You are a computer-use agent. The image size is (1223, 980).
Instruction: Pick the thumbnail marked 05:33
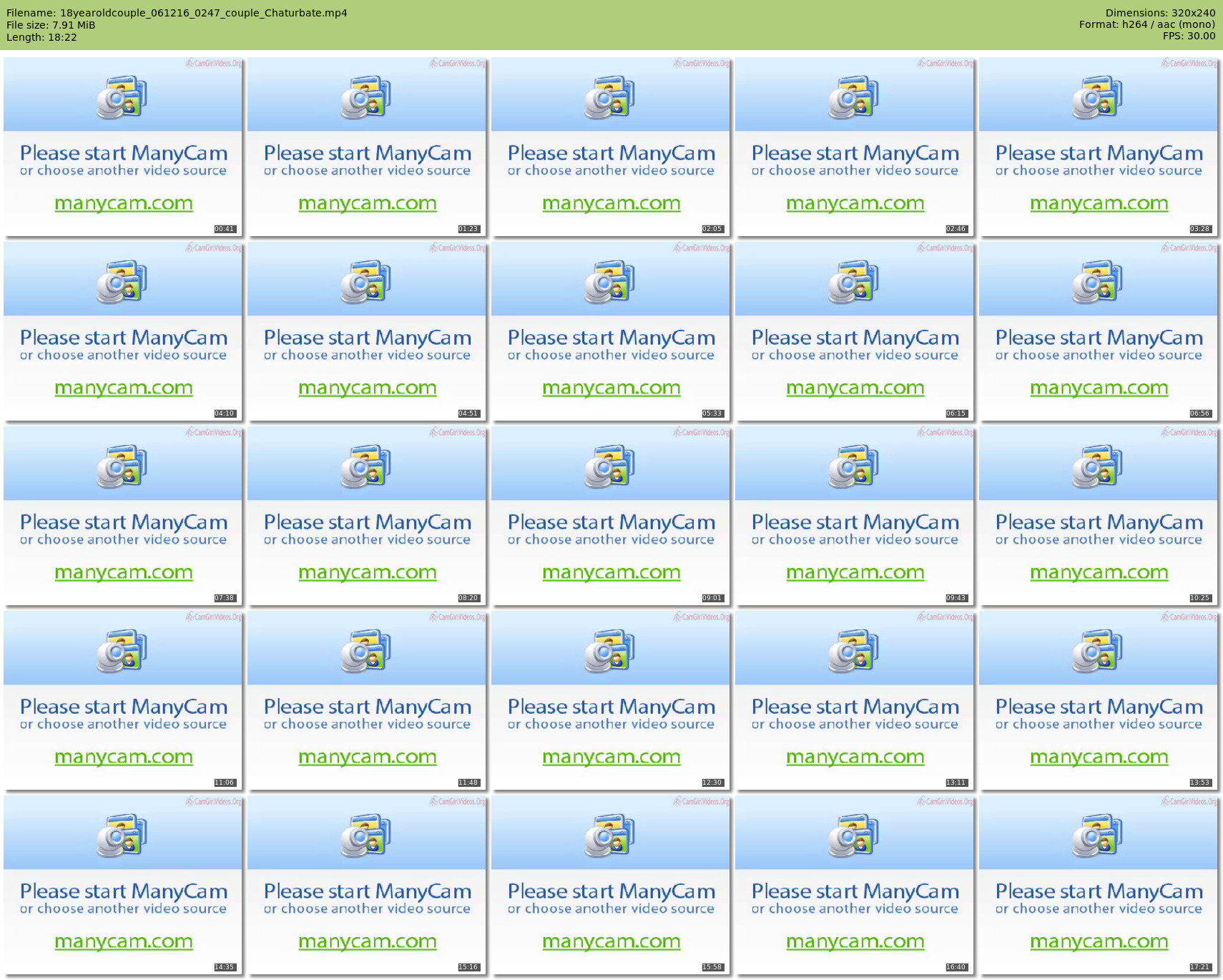tap(611, 331)
